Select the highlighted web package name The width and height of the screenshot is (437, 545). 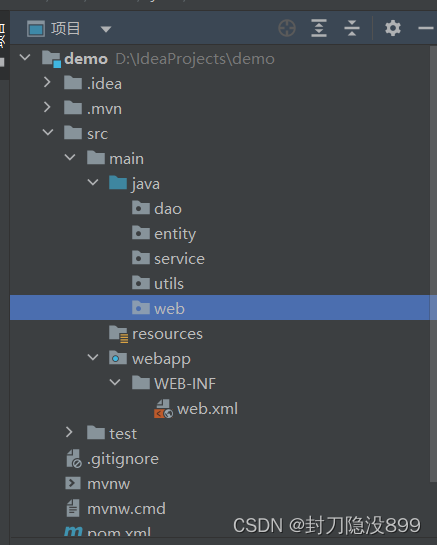169,309
